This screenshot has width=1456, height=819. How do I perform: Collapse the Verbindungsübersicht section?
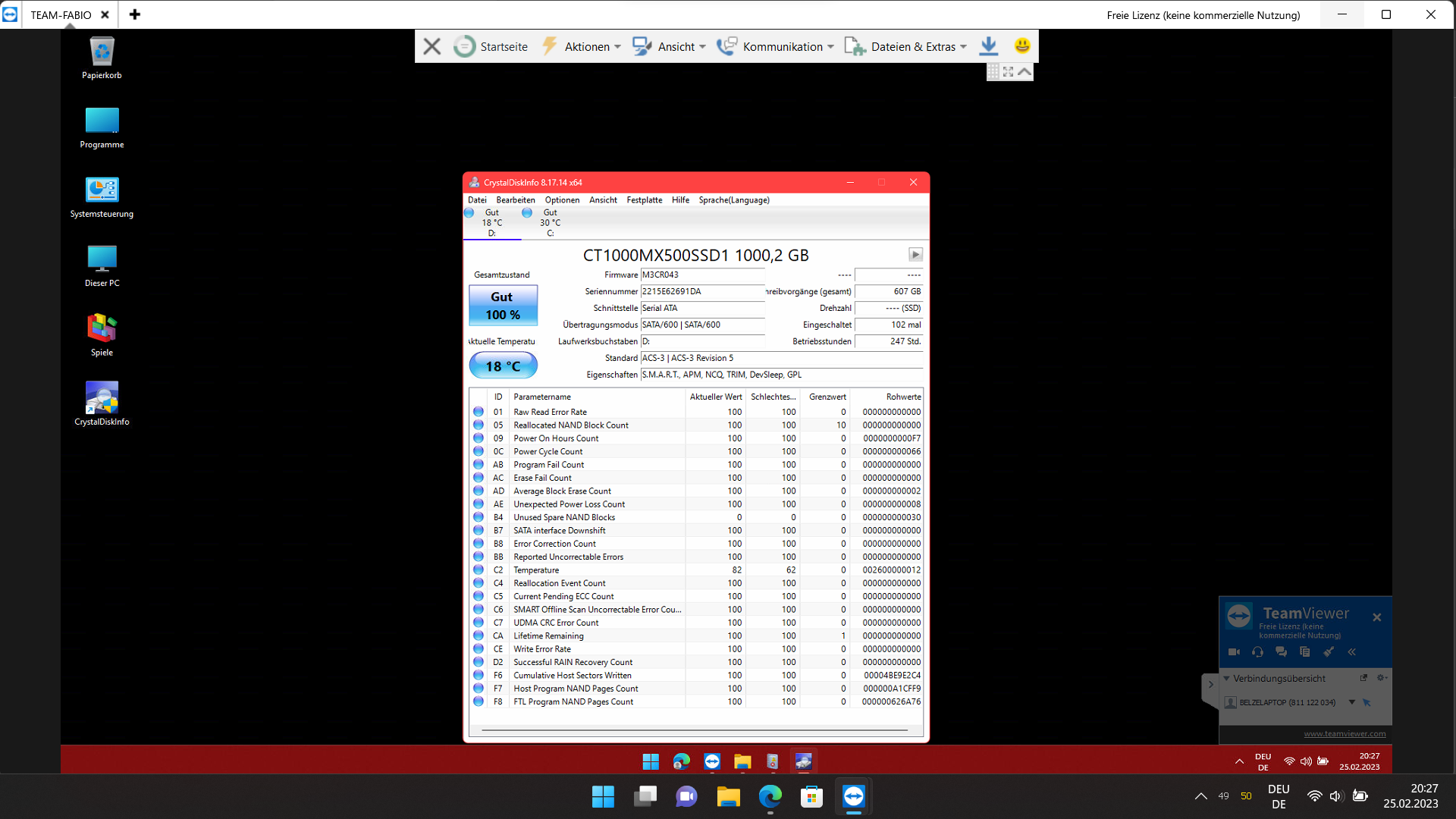click(1226, 679)
